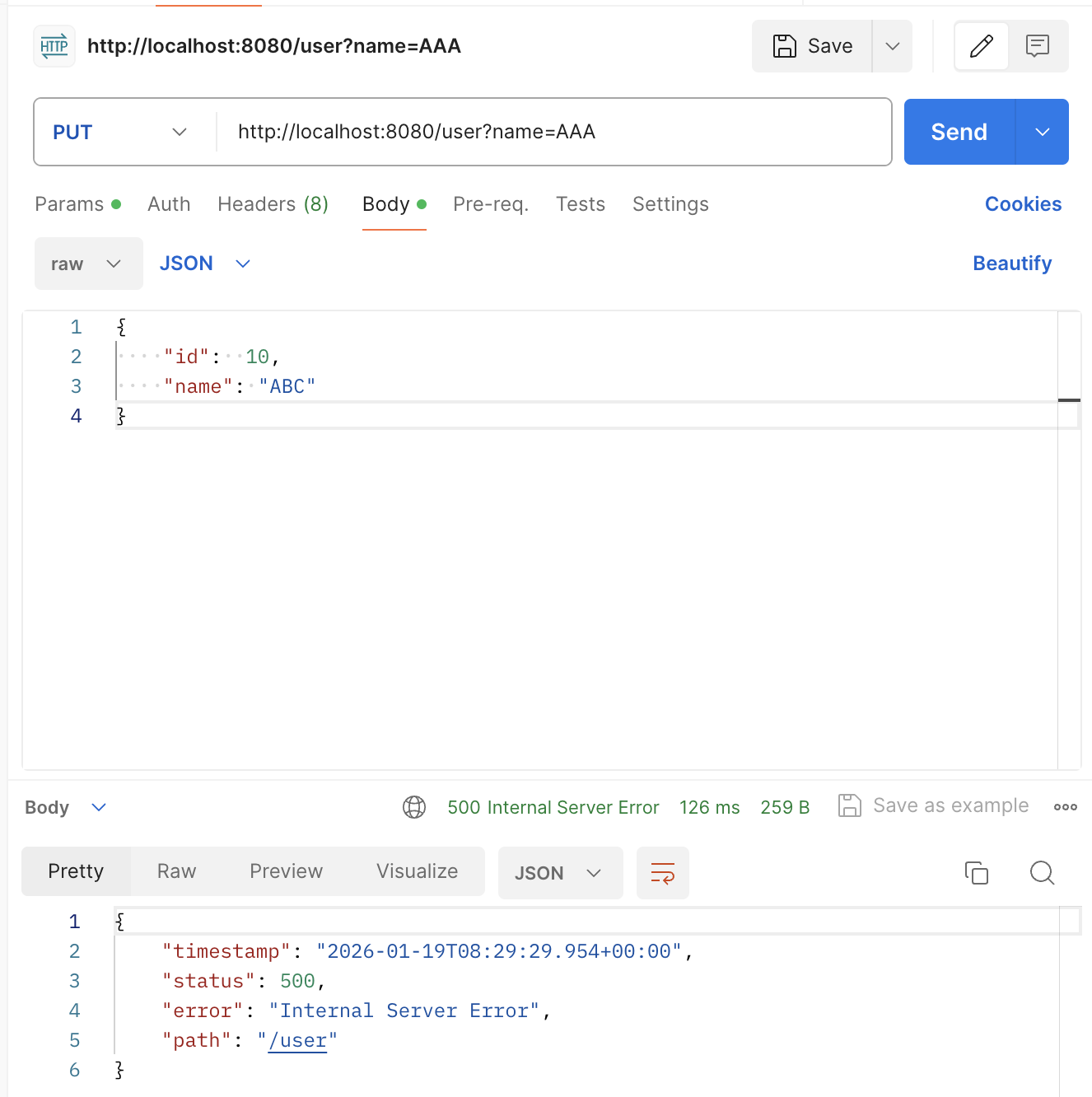Click Beautify to format the body
Screen dimensions: 1092x1097
(1012, 264)
